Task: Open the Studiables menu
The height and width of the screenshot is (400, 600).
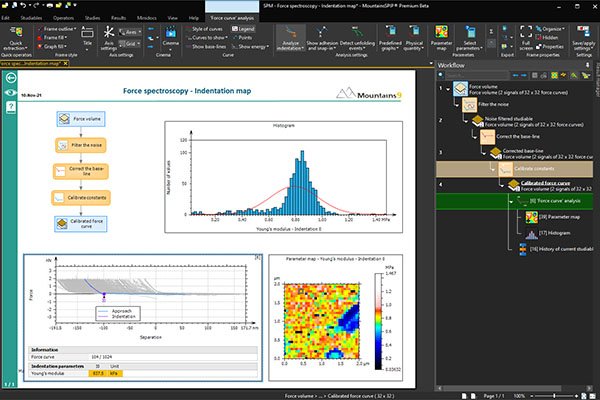Action: [31, 18]
